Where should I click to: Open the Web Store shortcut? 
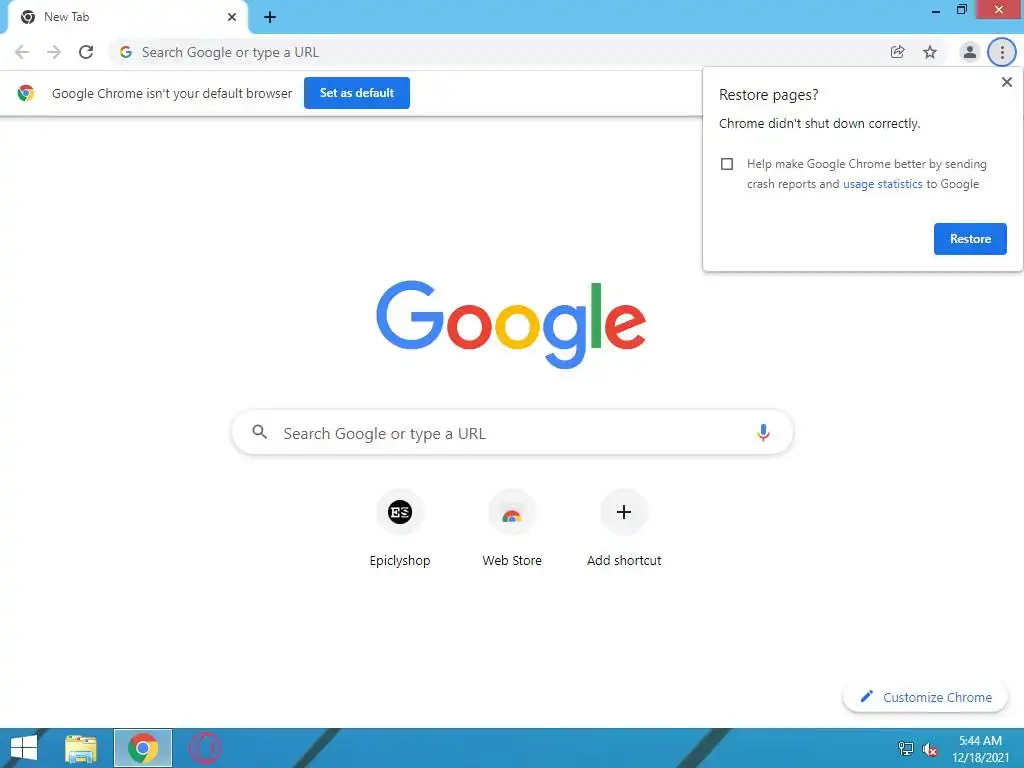[512, 528]
